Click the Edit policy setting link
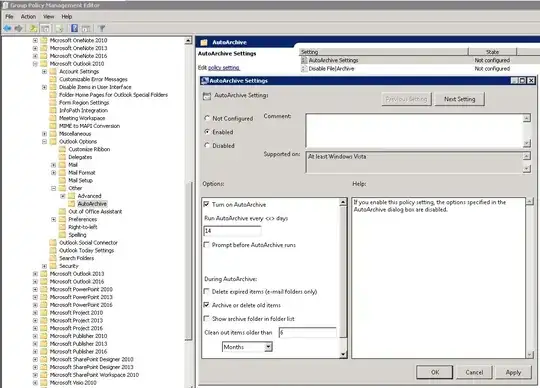The width and height of the screenshot is (540, 388). click(x=224, y=67)
